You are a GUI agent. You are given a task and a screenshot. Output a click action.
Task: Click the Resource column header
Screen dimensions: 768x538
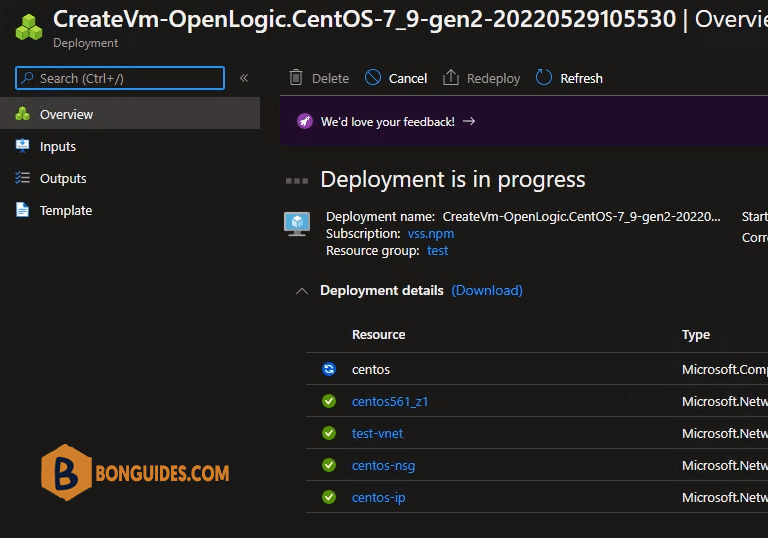click(x=379, y=335)
